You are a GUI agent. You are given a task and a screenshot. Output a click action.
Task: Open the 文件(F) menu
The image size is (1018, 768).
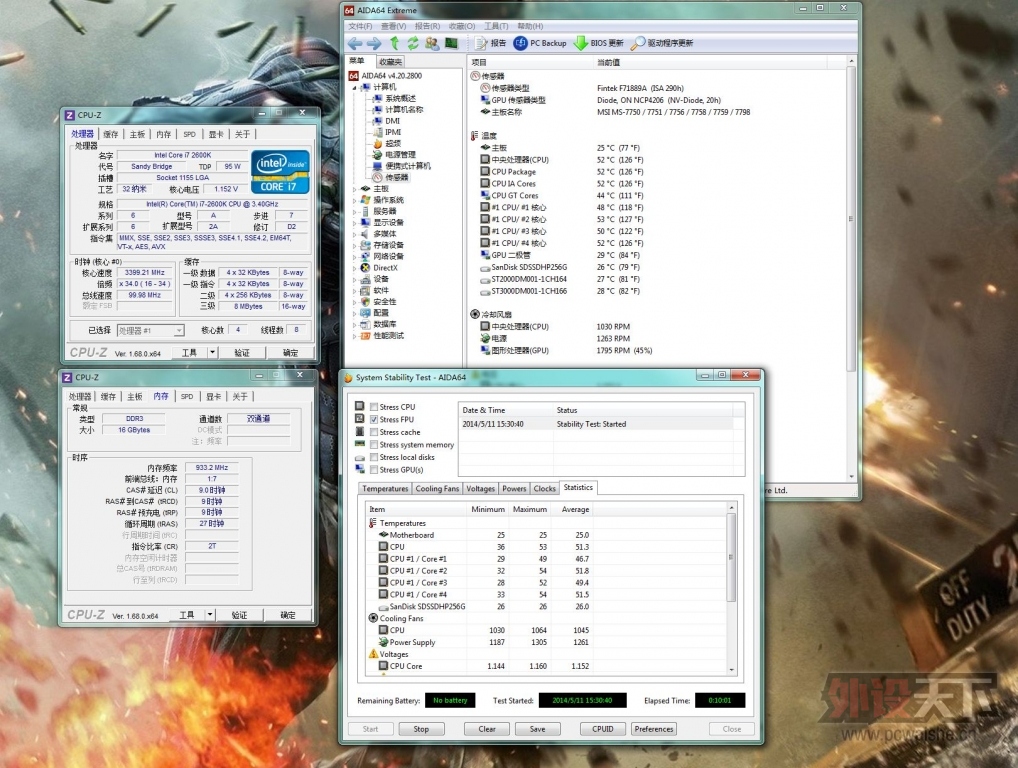[360, 26]
